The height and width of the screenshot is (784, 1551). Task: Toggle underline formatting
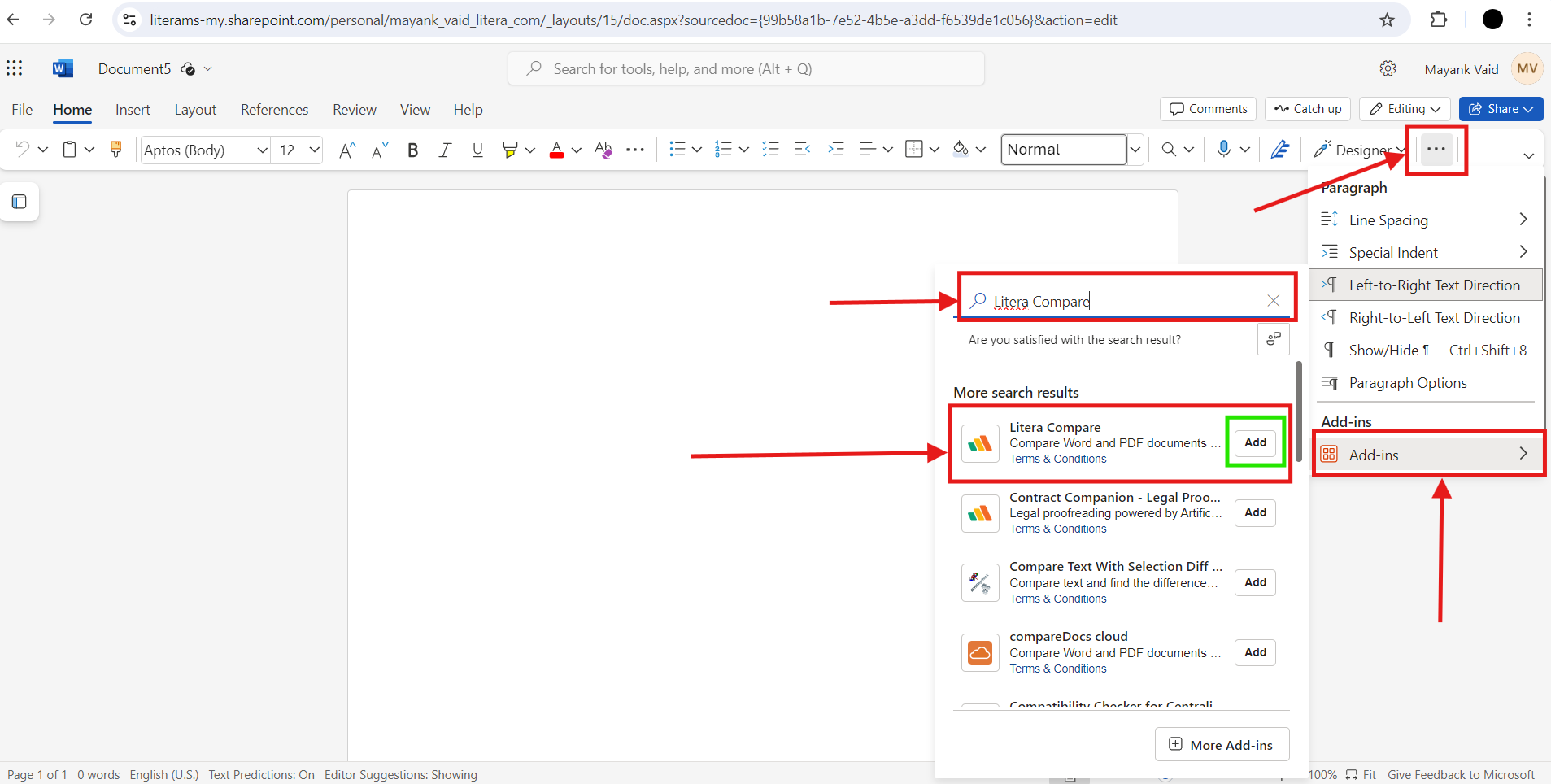[477, 150]
